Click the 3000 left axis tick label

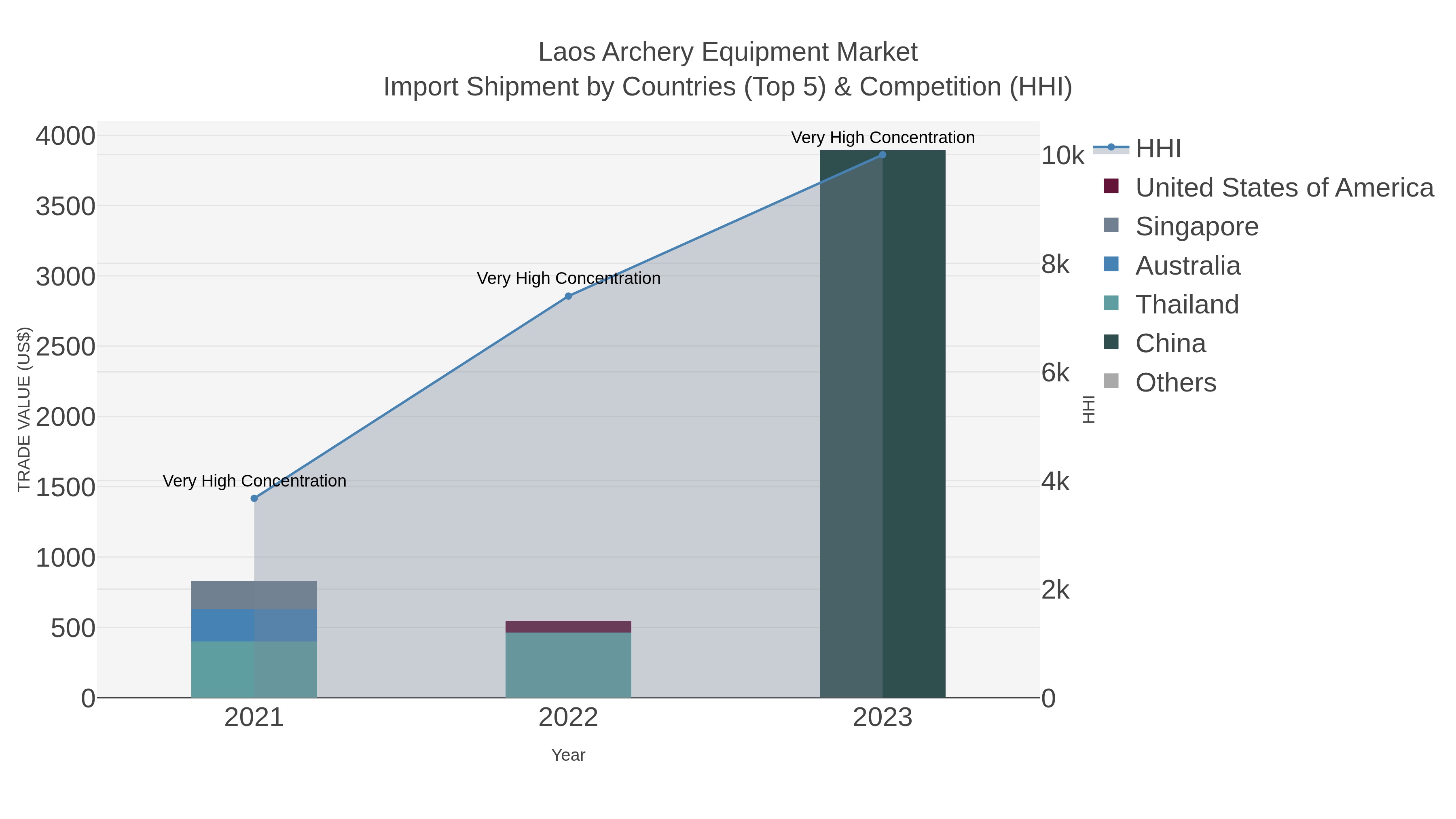click(66, 277)
